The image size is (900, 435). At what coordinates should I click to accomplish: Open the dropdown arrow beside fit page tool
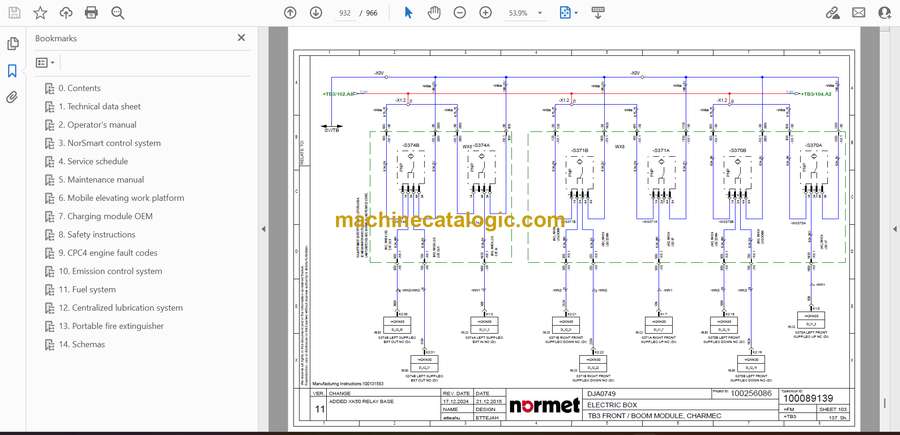click(576, 13)
